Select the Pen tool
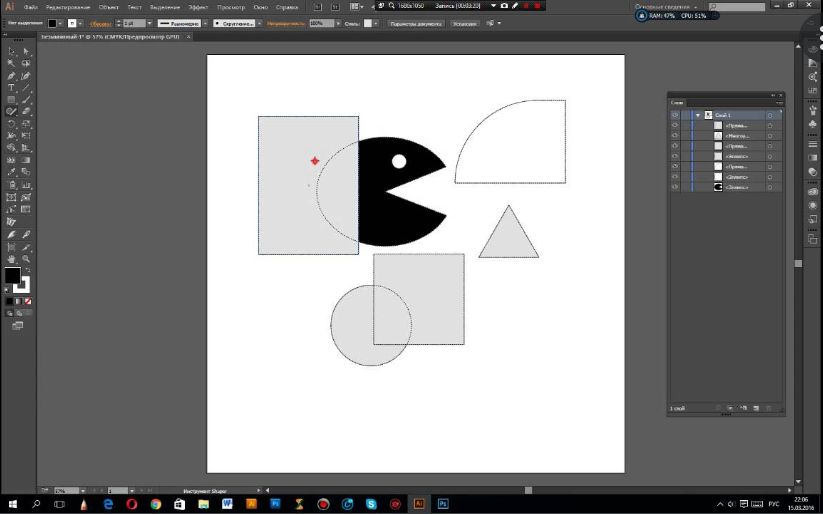Viewport: 823px width, 514px height. [x=11, y=75]
